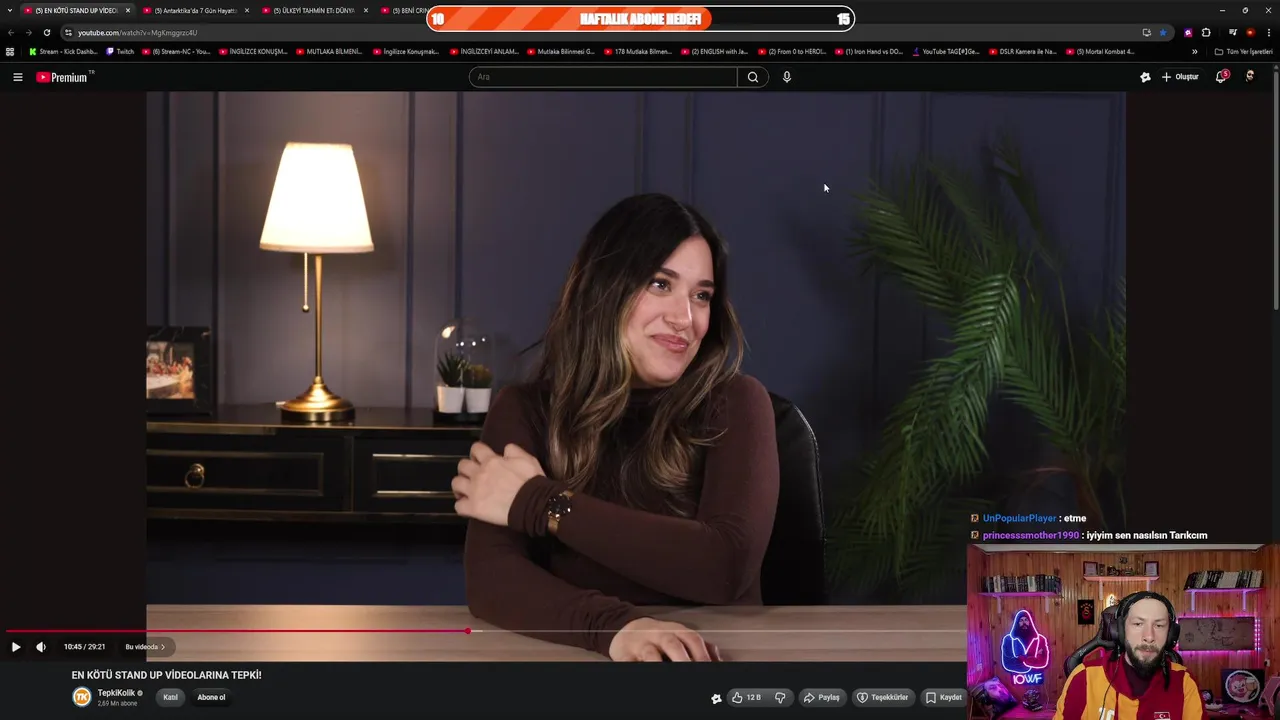
Task: Open '(2) ENGLISH with Ja...' bookmark
Action: click(714, 51)
